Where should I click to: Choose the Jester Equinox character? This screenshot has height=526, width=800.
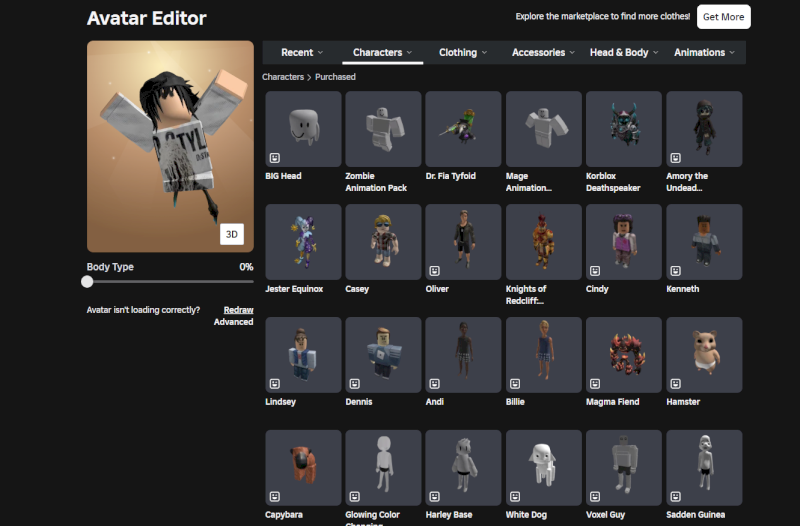[303, 242]
